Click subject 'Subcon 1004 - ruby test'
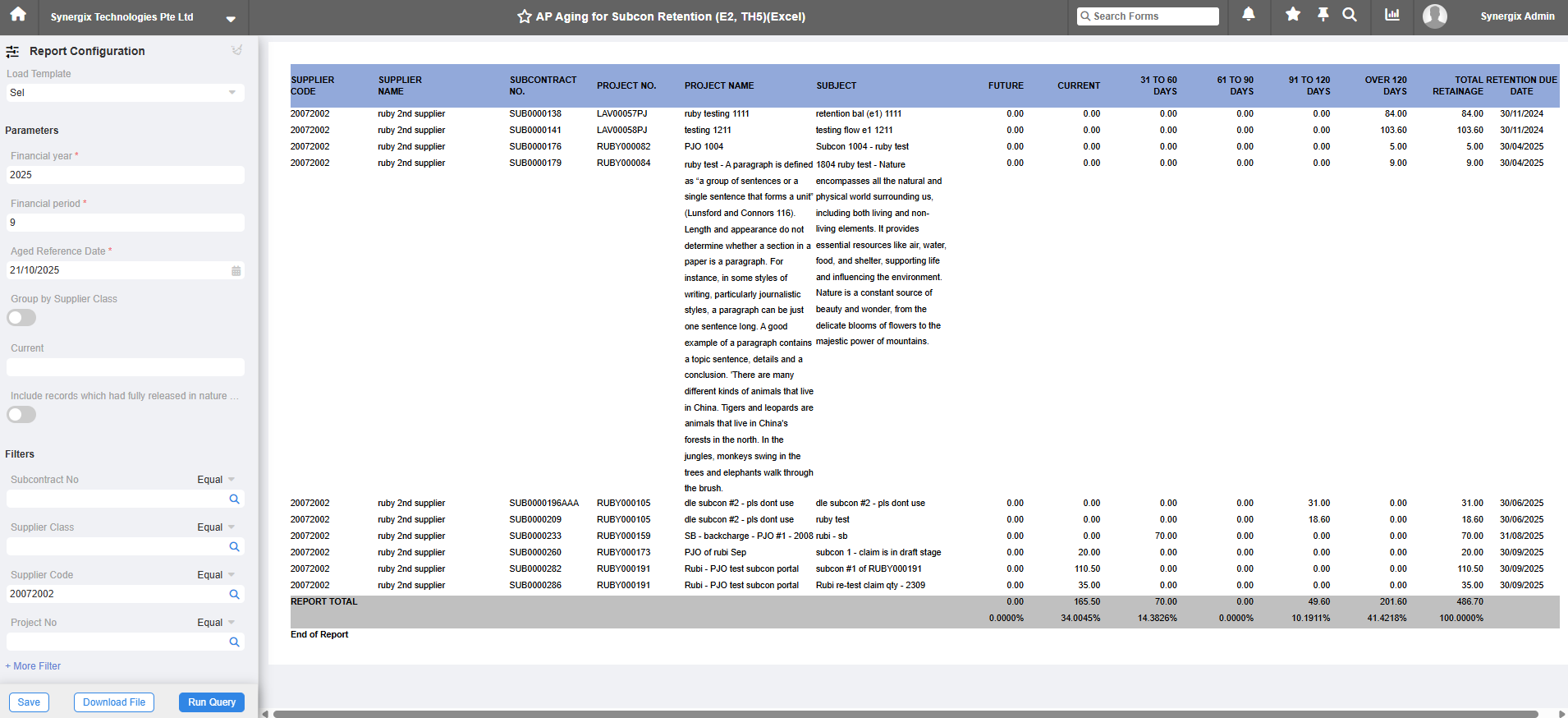The image size is (1568, 718). (862, 147)
